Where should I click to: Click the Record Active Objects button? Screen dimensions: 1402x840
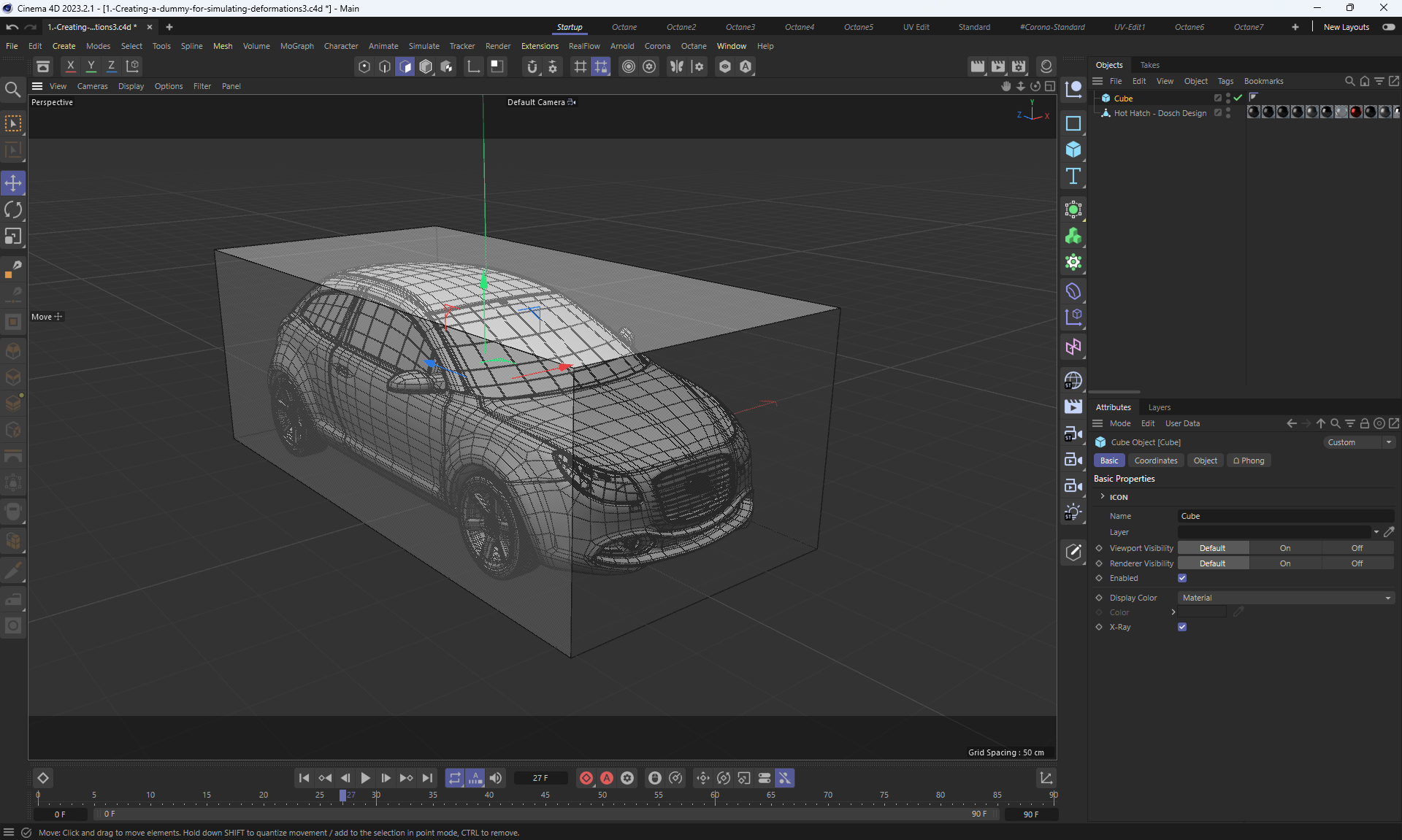coord(586,778)
